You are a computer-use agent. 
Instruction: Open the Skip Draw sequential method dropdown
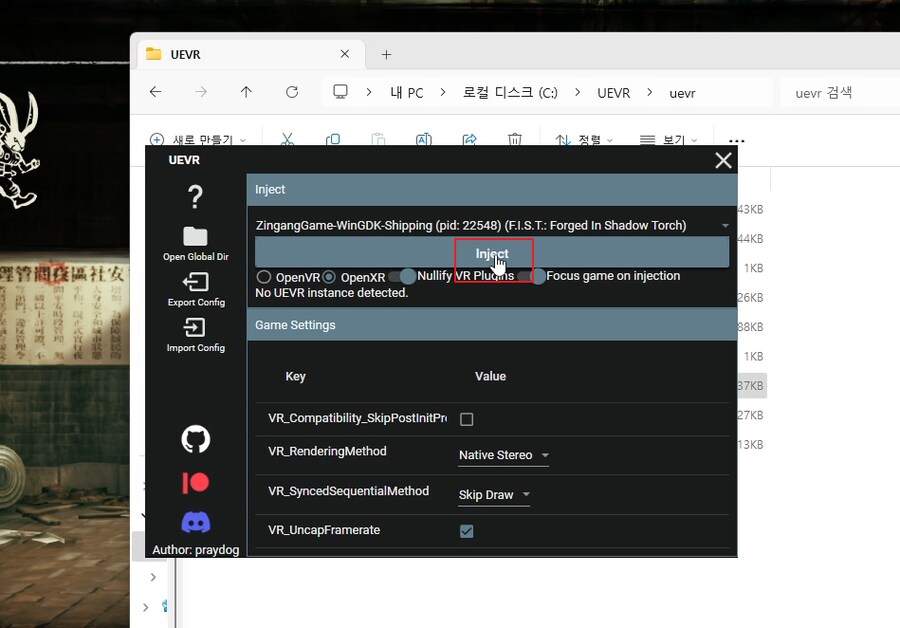[494, 495]
